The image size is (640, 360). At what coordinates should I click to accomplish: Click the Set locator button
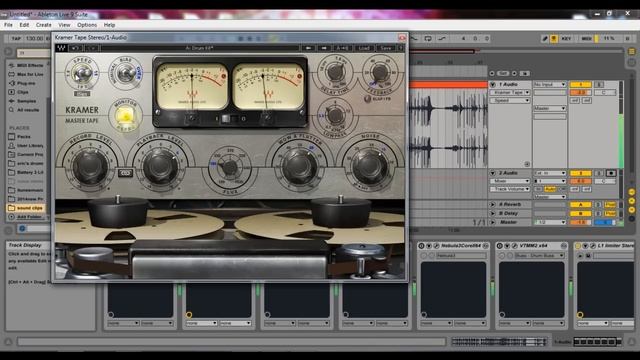click(503, 73)
